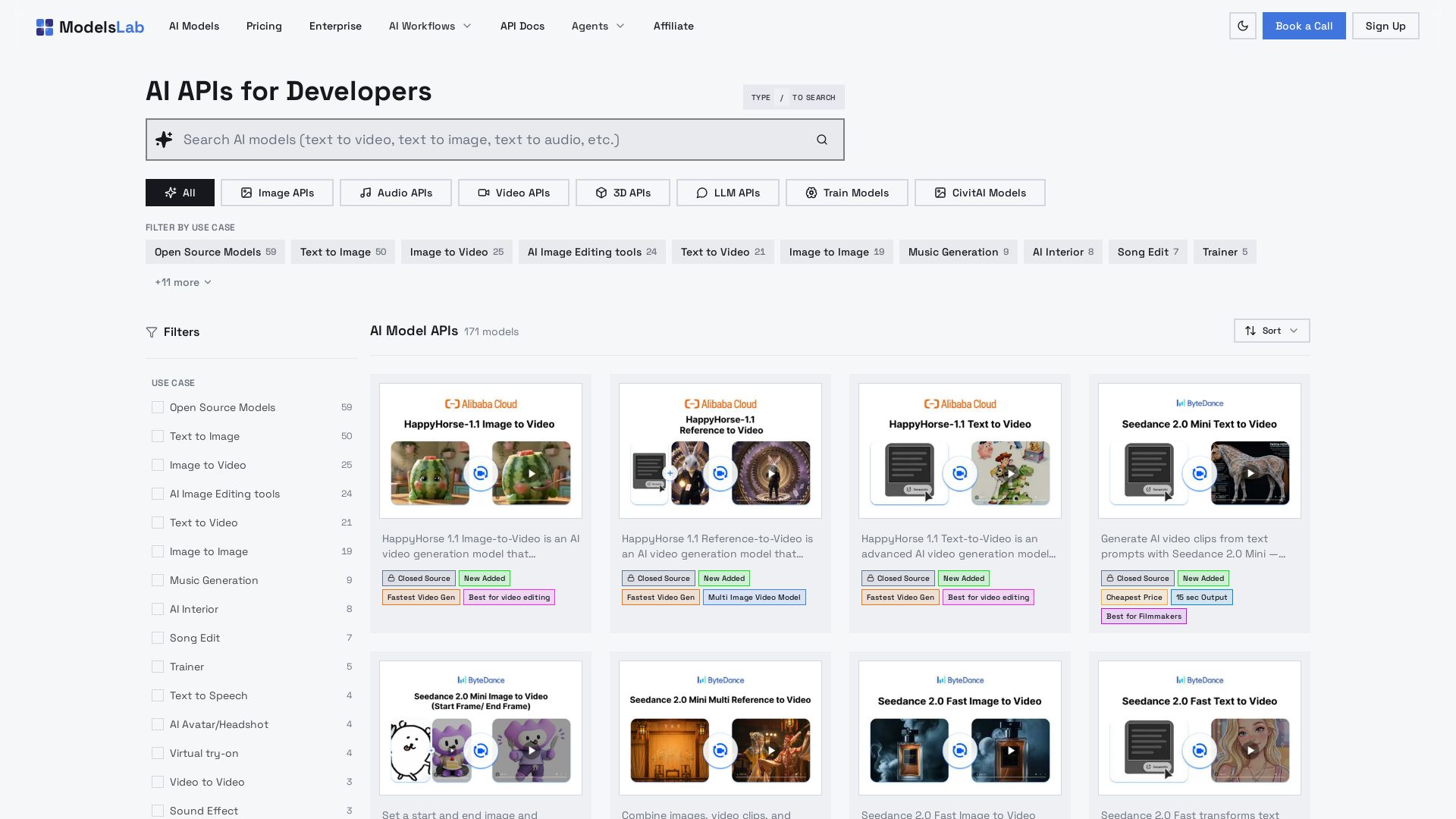1456x819 pixels.
Task: Expand the Agents dropdown menu
Action: pyautogui.click(x=598, y=26)
